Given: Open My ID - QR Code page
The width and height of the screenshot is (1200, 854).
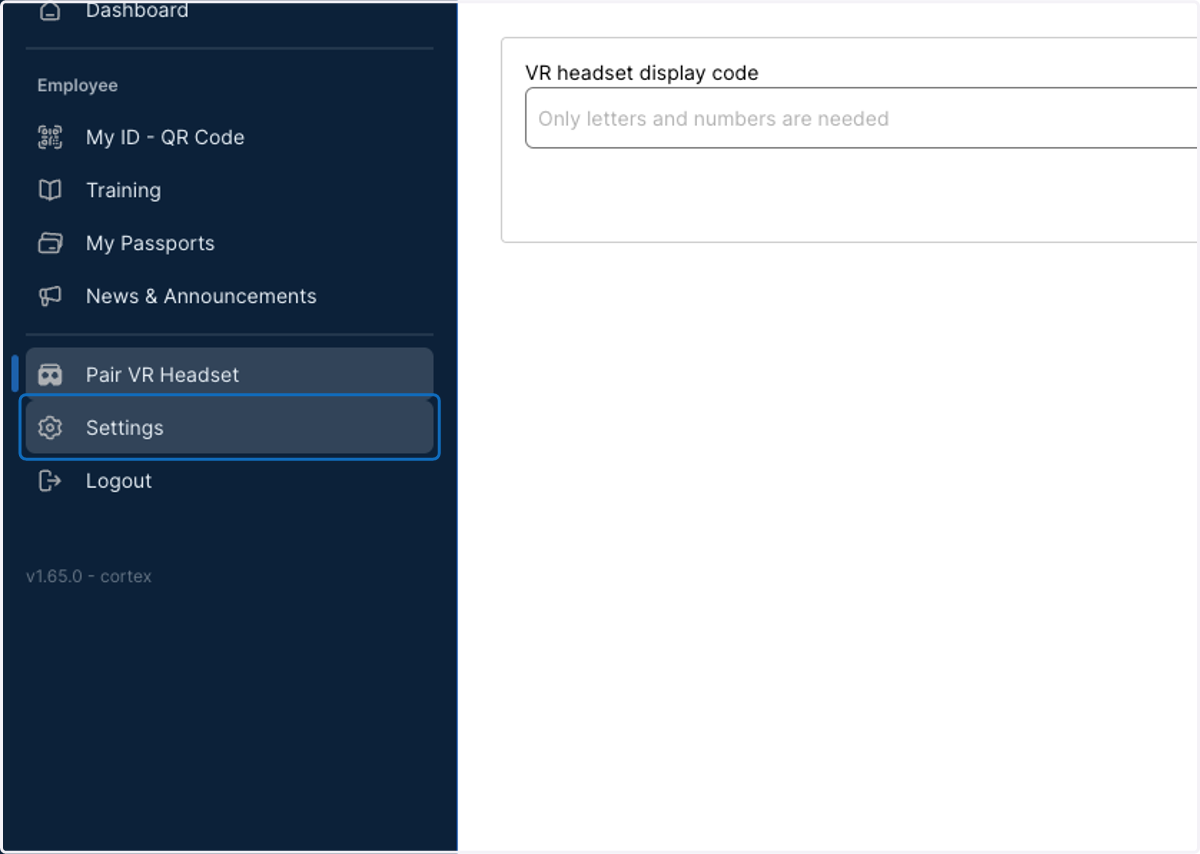Looking at the screenshot, I should (x=230, y=137).
